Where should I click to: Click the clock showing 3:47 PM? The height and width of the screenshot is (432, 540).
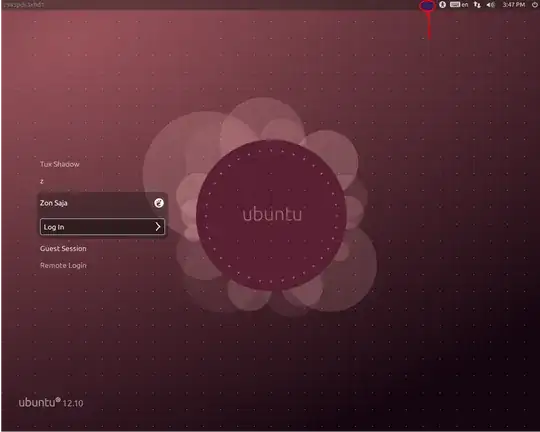coord(514,4)
